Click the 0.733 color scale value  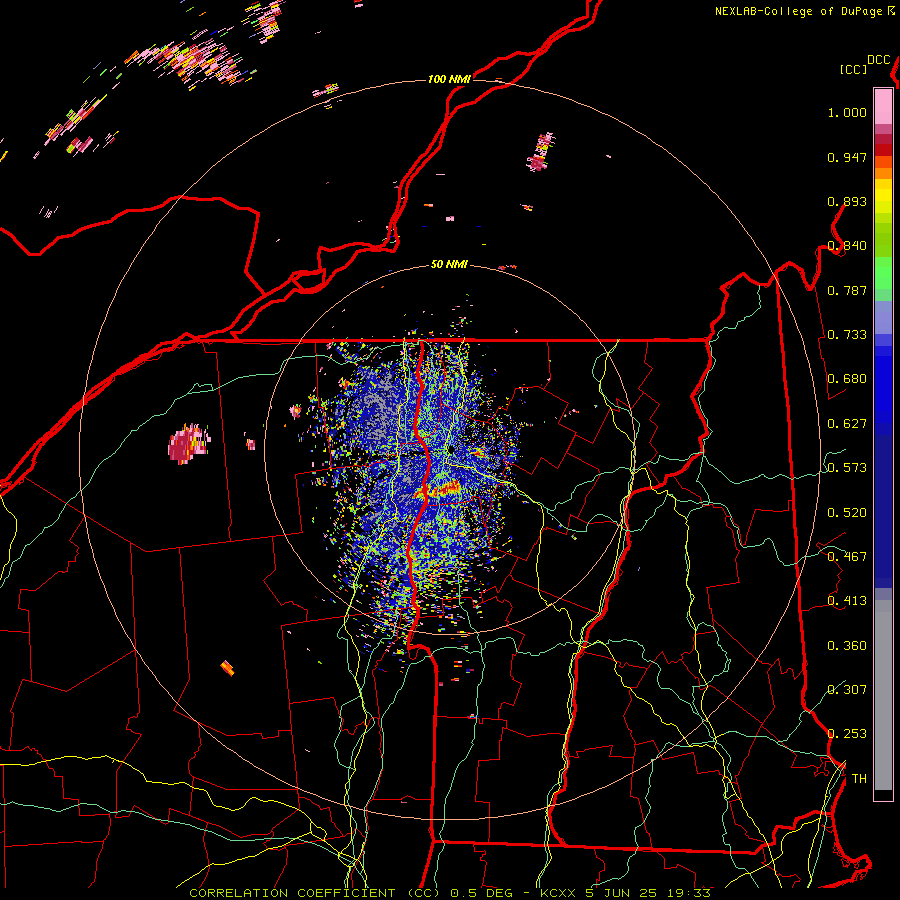pyautogui.click(x=847, y=335)
